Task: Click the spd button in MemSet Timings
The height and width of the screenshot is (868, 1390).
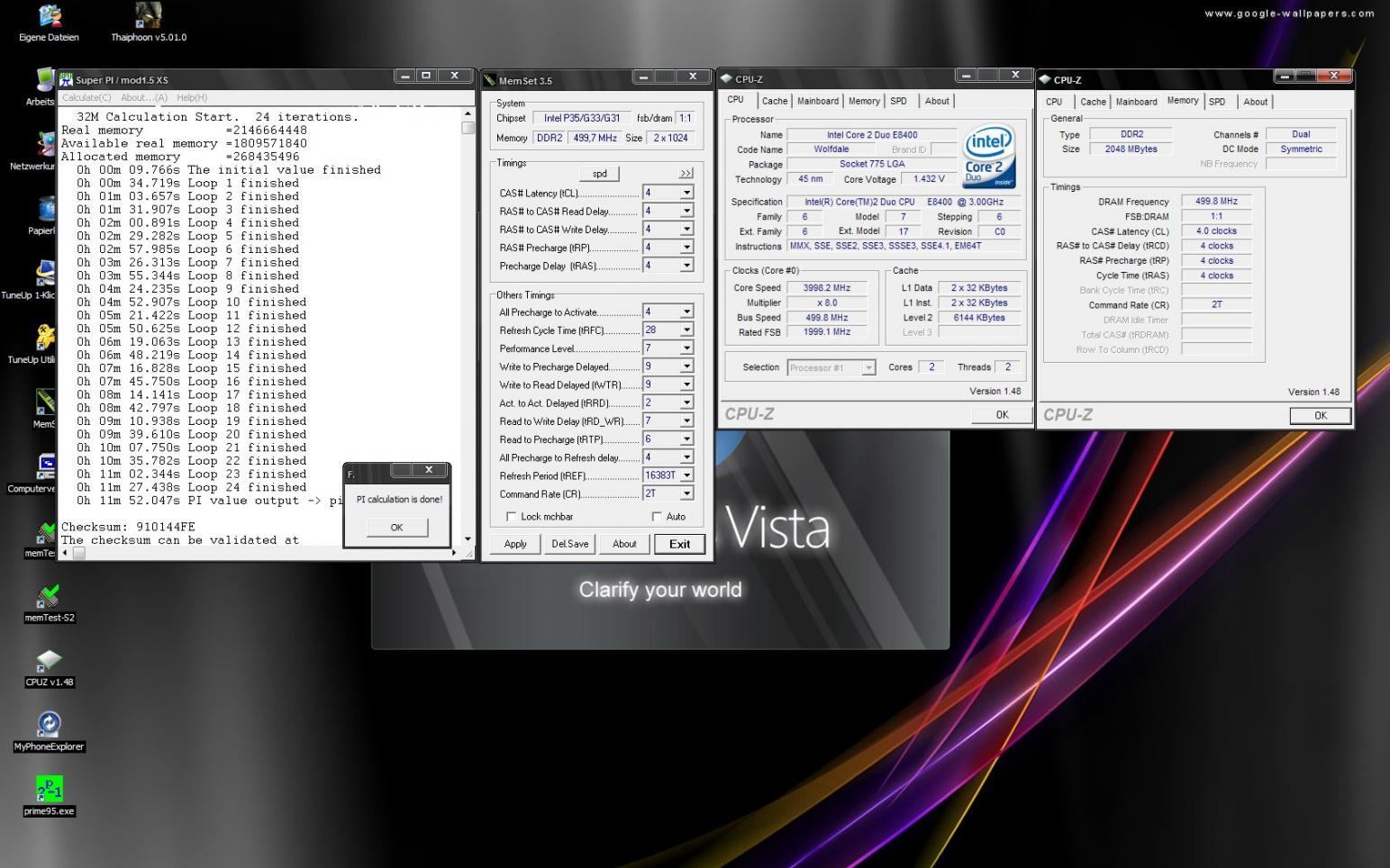Action: pyautogui.click(x=600, y=174)
